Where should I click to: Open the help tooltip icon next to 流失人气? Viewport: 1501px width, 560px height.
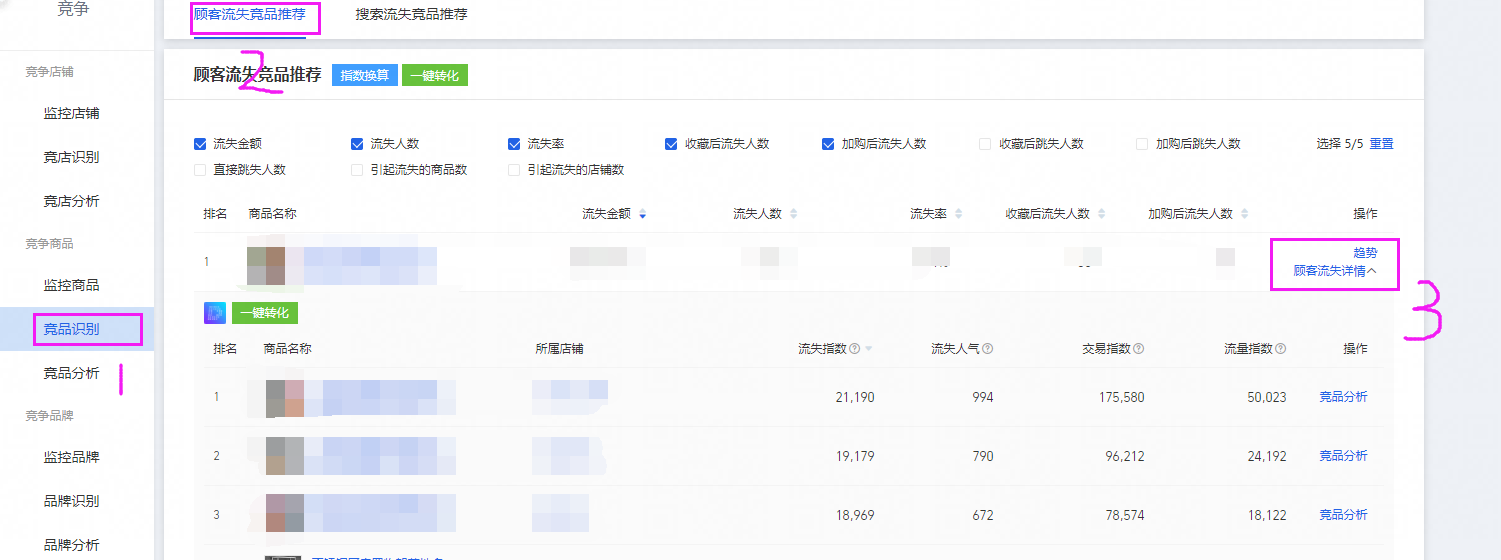coord(987,349)
